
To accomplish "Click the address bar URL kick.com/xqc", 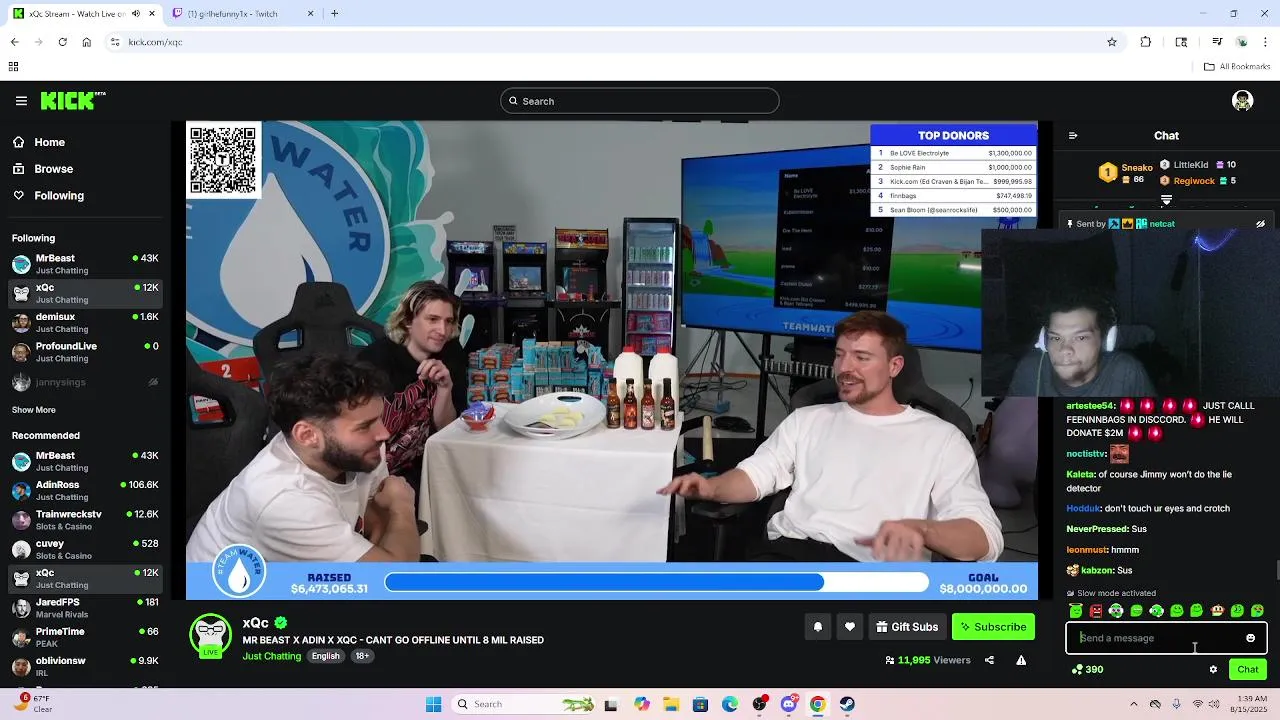I will pos(155,42).
